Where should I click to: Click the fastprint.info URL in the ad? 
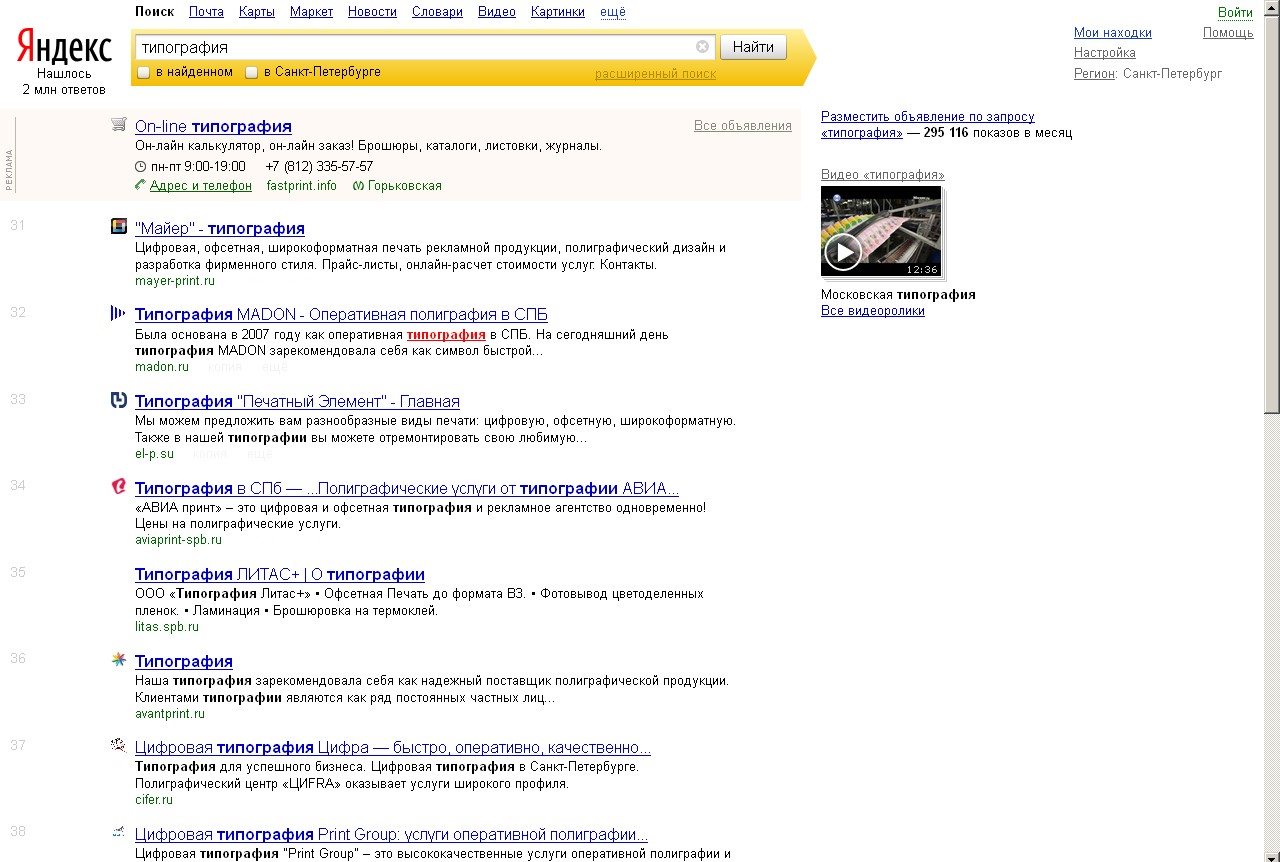[302, 186]
